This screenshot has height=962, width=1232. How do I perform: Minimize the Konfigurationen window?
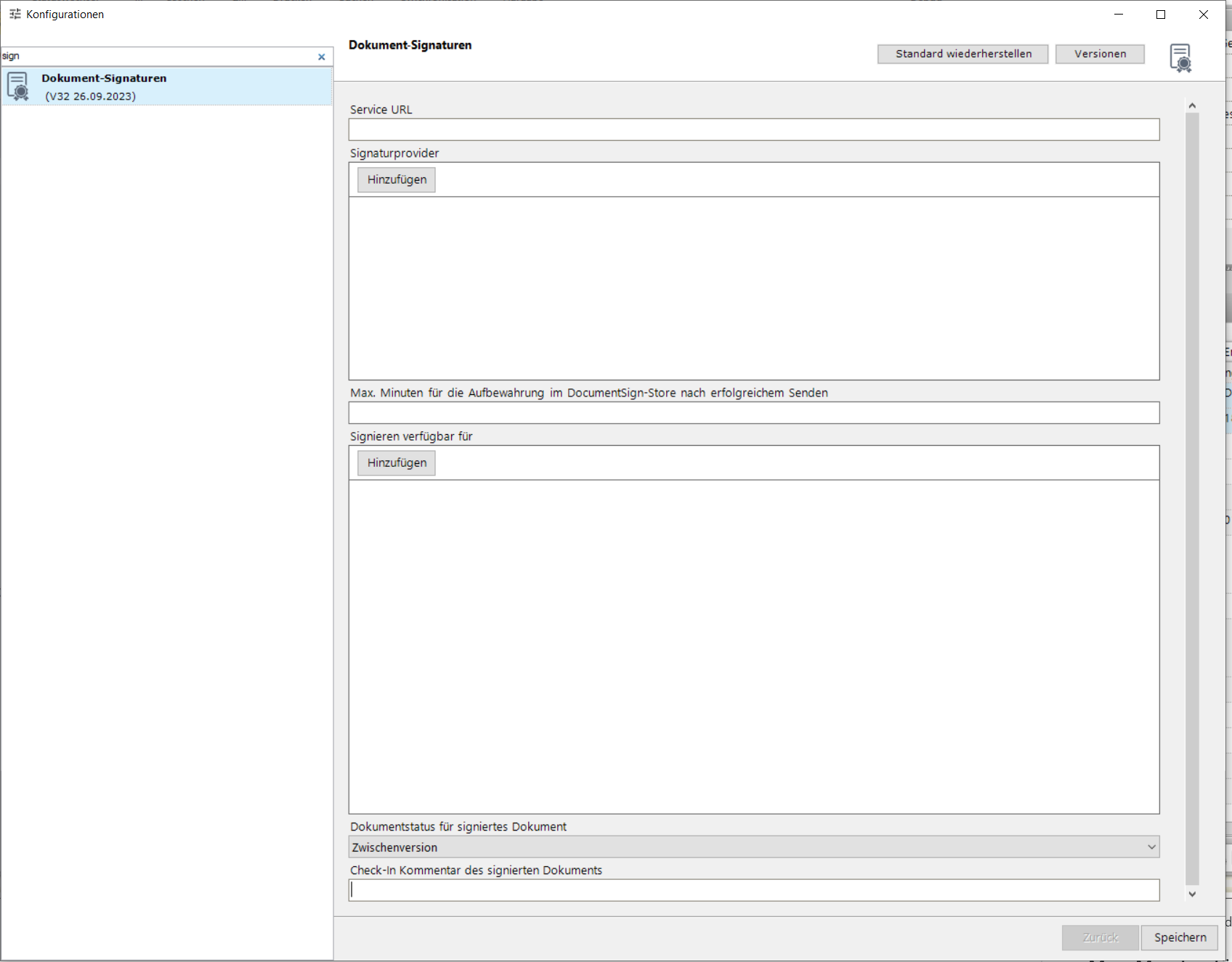coord(1119,15)
